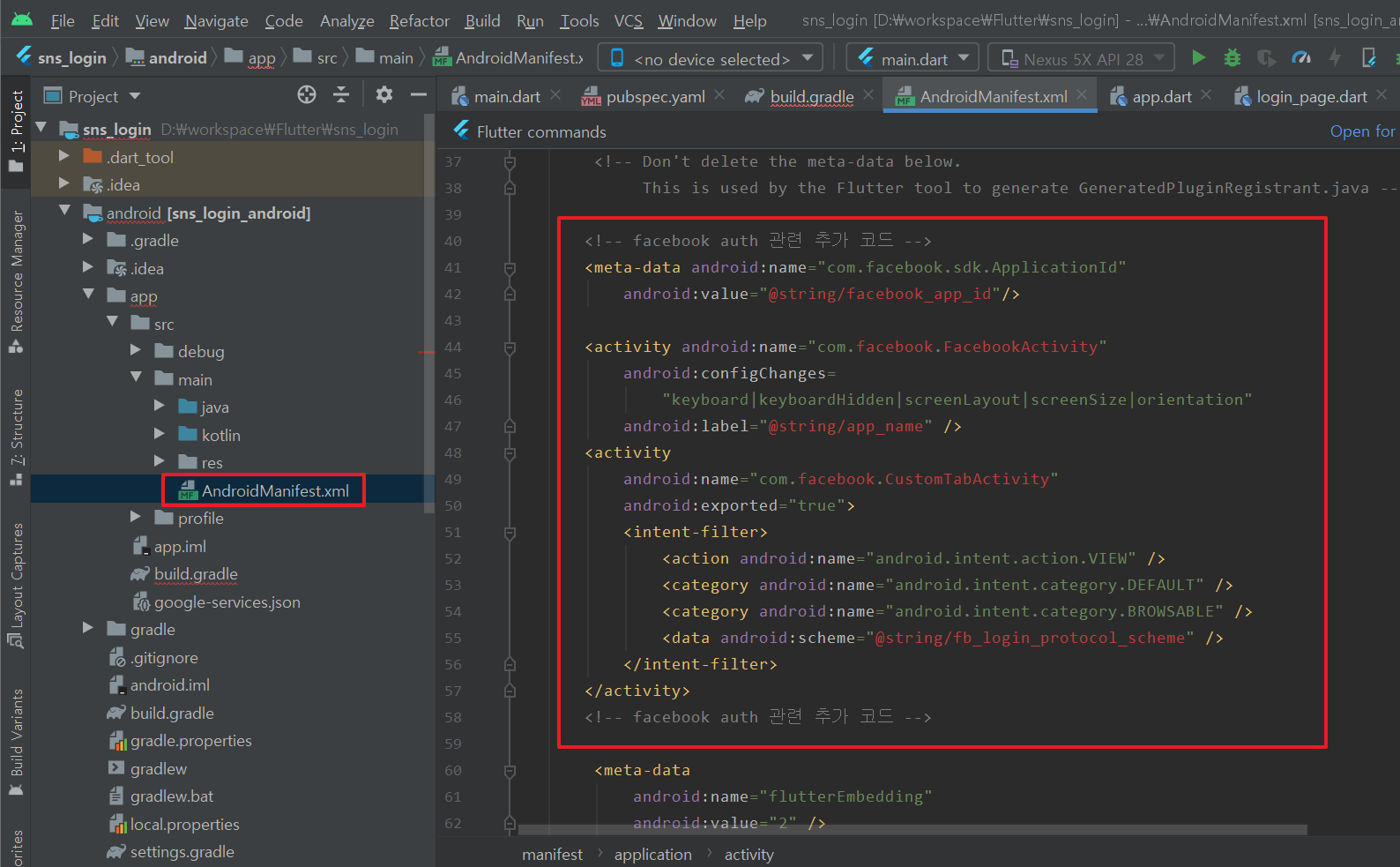
Task: Toggle code fold marker at line 41
Action: [510, 268]
